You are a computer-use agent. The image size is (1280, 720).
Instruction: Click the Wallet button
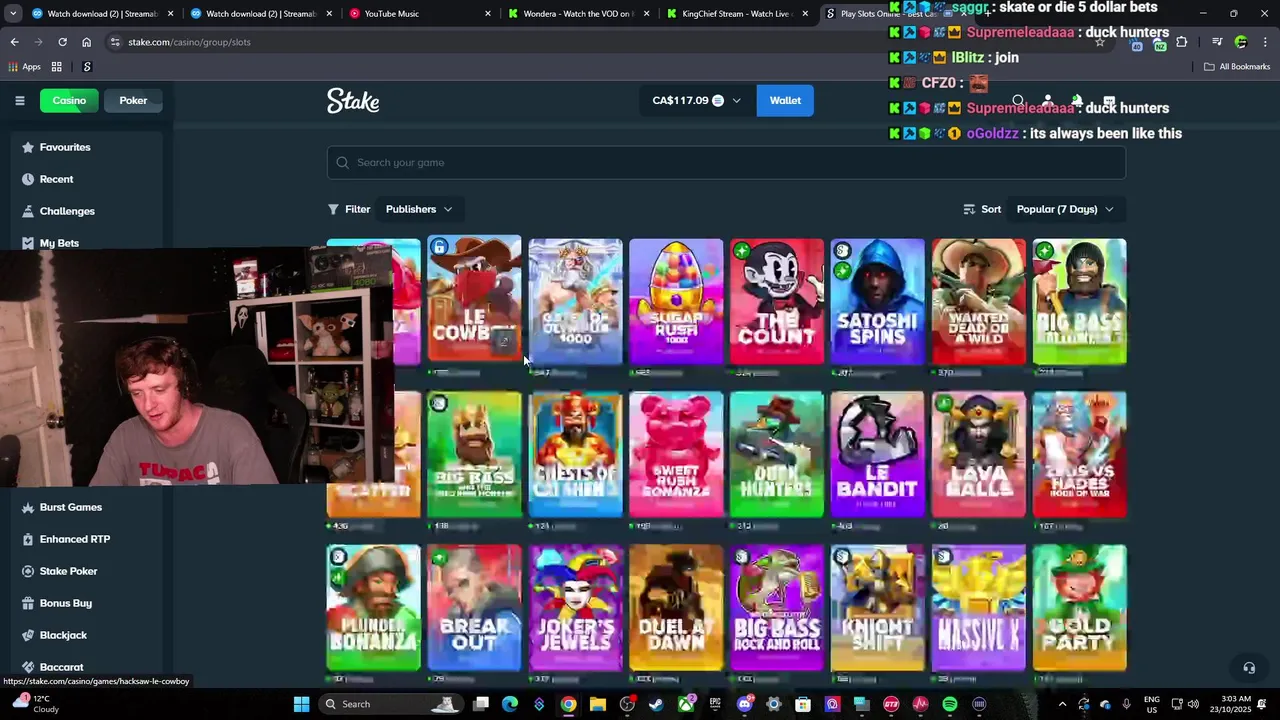point(785,100)
